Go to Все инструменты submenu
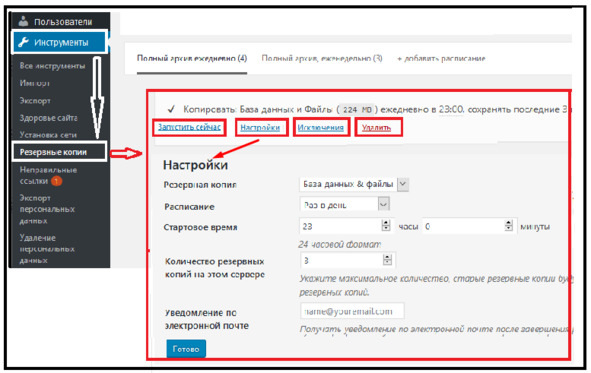Screen dimensions: 591x373 click(x=52, y=66)
